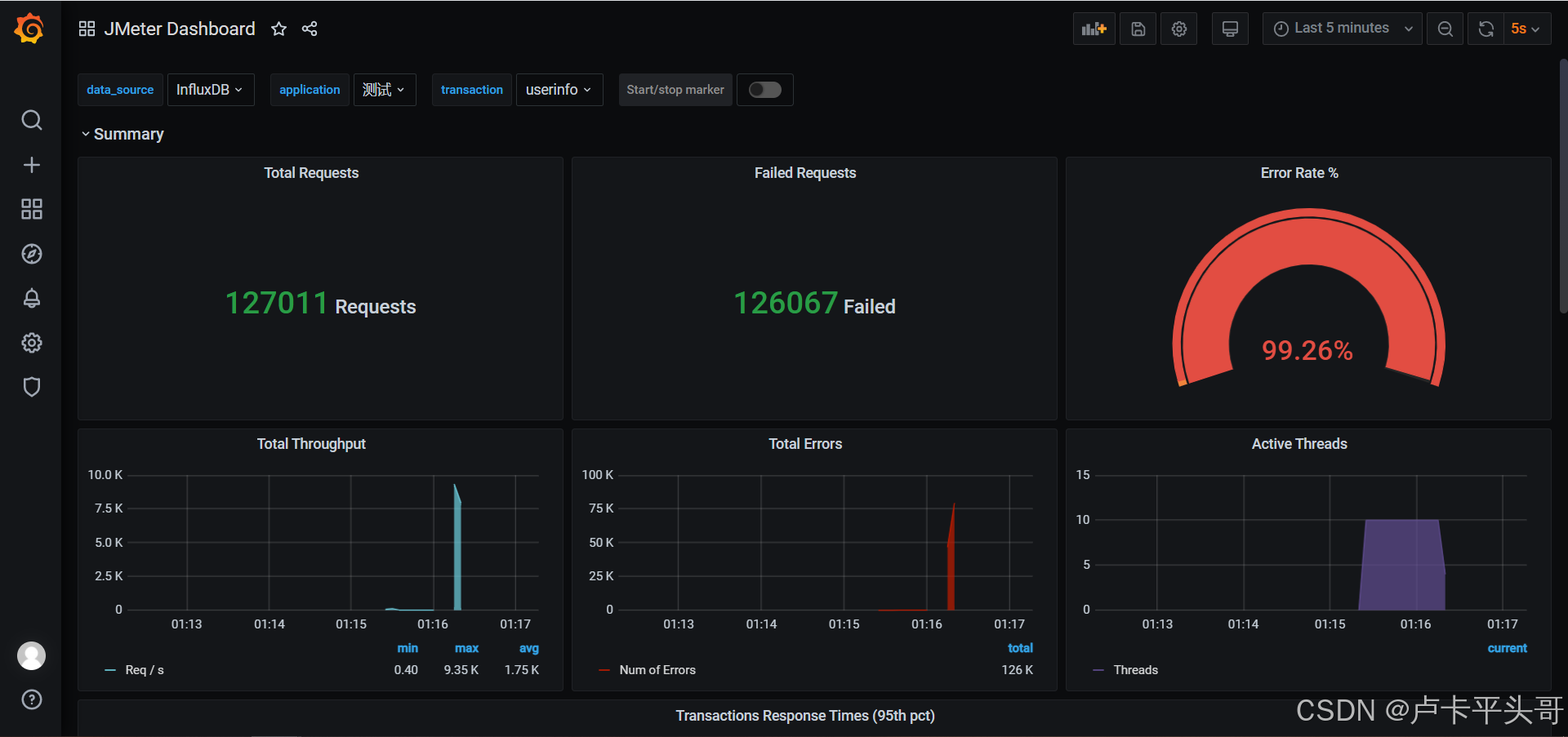
Task: Click the 127011 Requests stat value
Action: (321, 304)
